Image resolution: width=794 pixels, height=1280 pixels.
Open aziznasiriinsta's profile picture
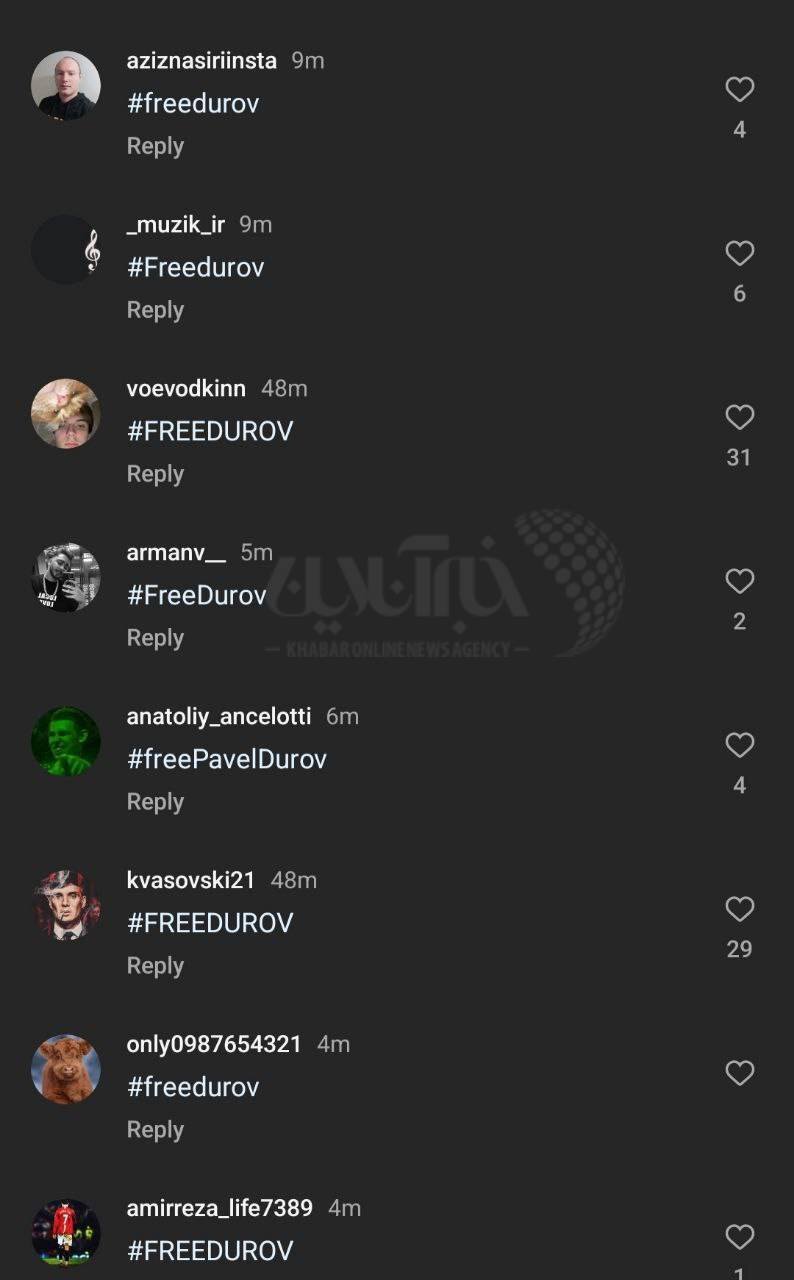point(66,86)
